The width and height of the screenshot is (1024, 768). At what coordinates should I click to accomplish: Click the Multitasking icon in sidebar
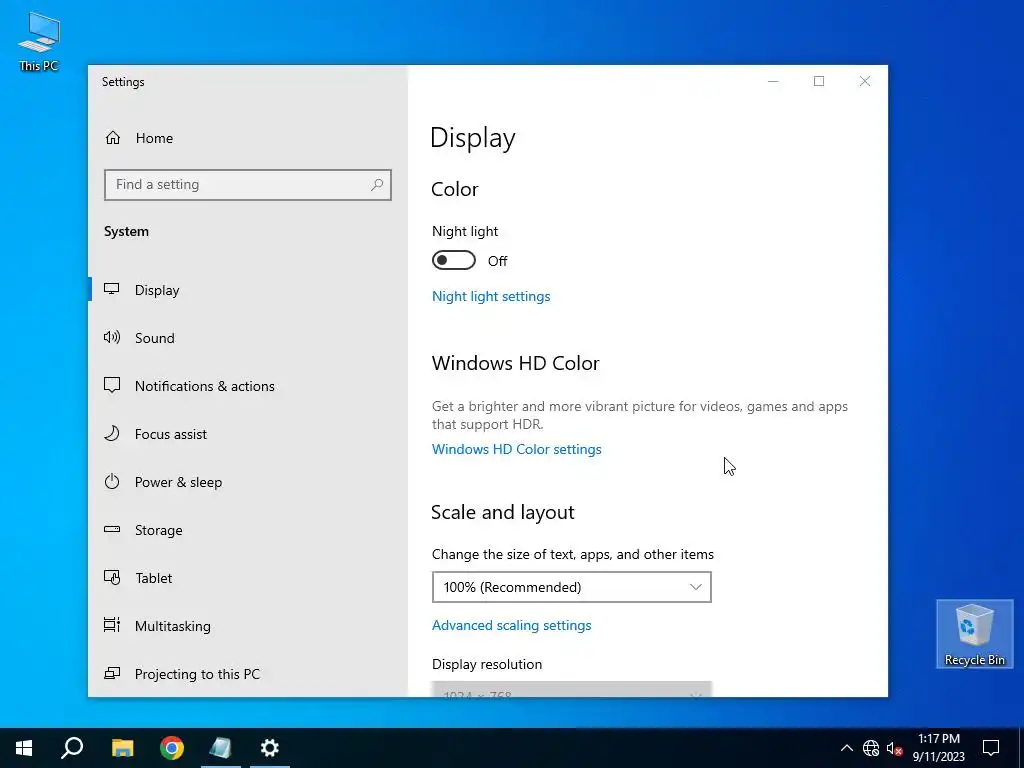pyautogui.click(x=112, y=625)
